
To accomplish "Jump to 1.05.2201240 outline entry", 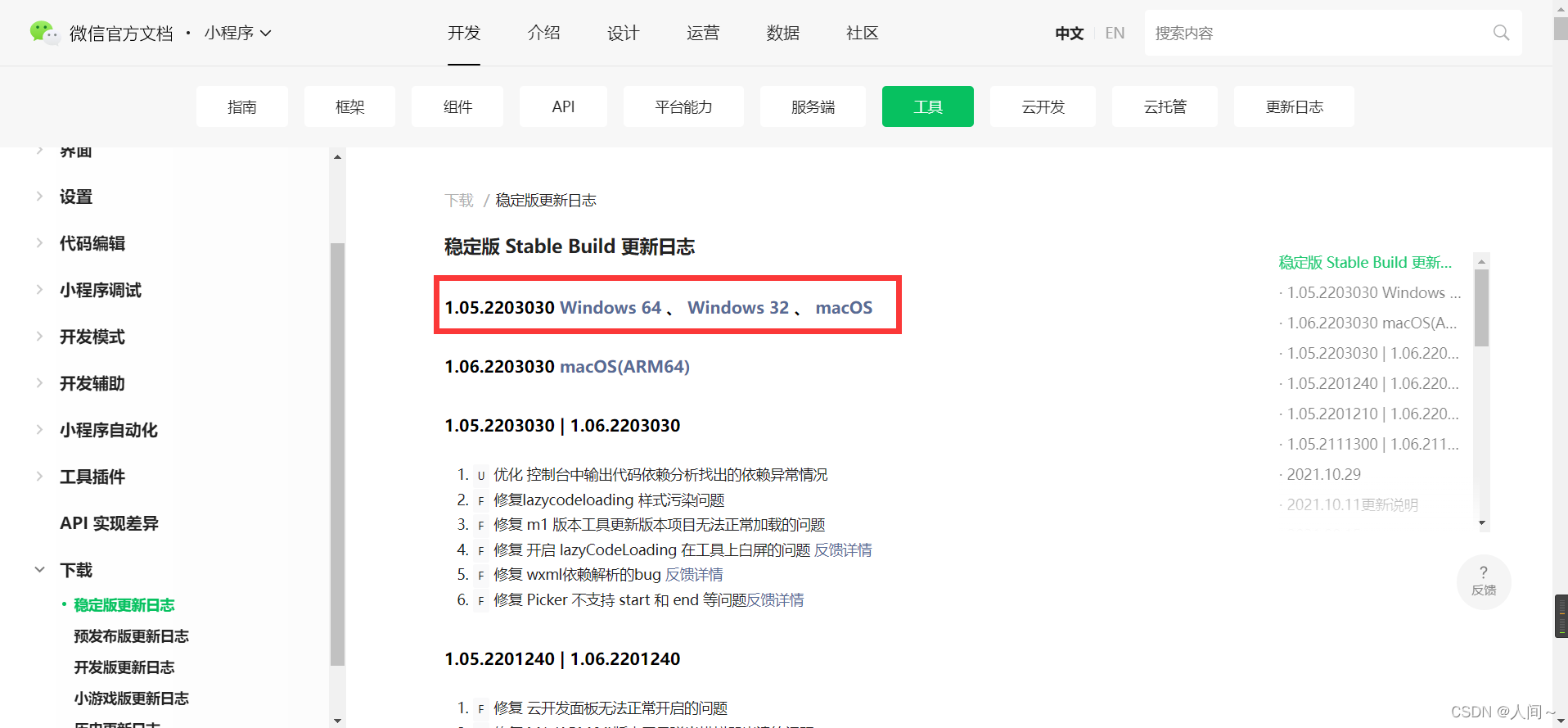I will click(x=1372, y=383).
